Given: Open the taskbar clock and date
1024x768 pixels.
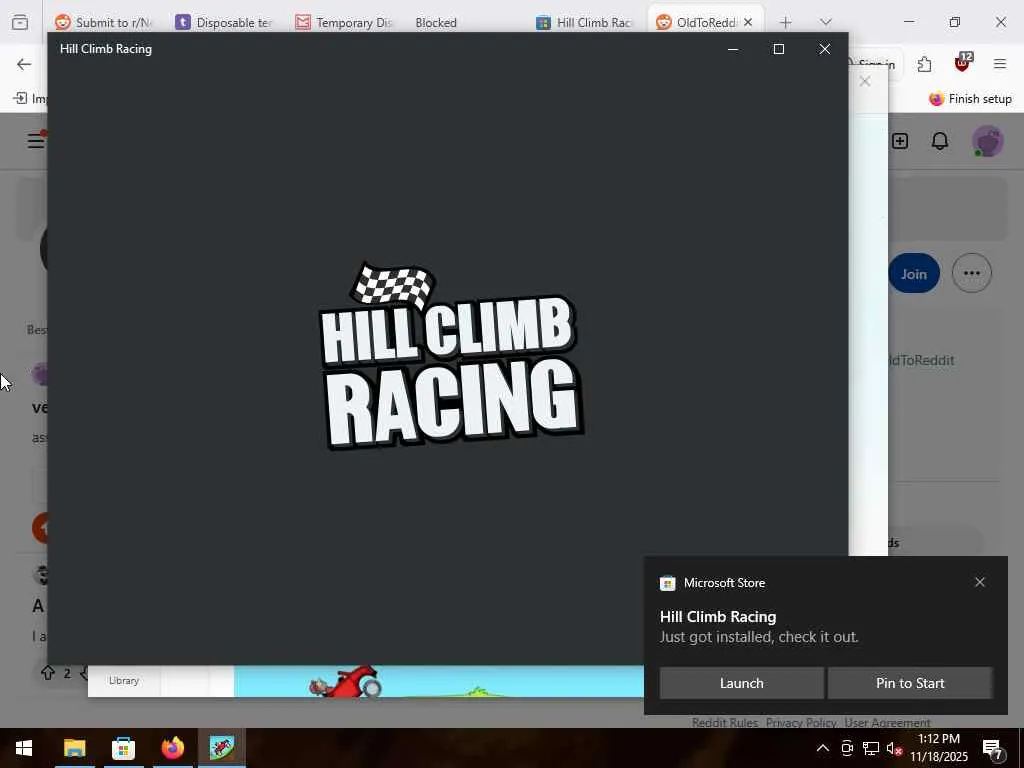Looking at the screenshot, I should click(x=938, y=748).
